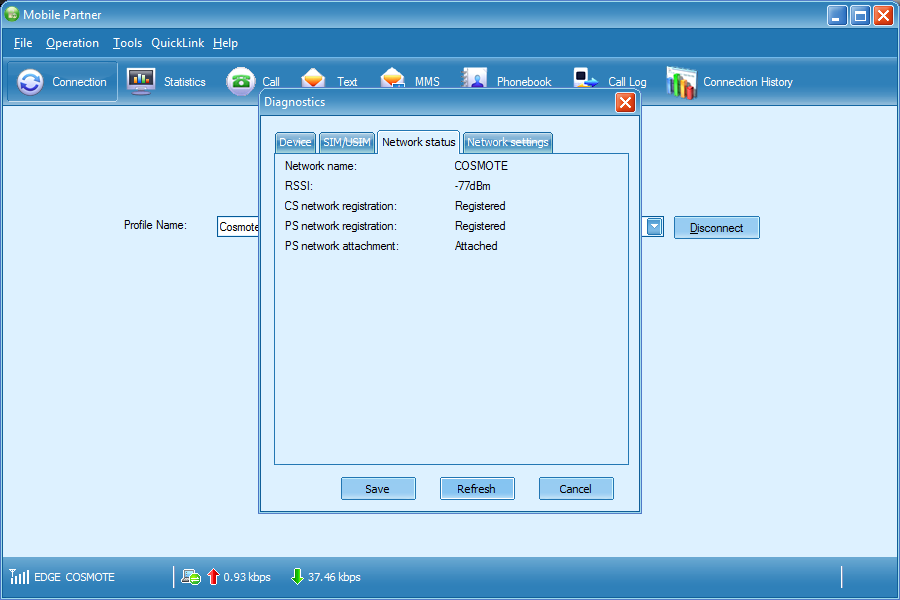The image size is (900, 600).
Task: Close the Diagnostics dialog
Action: click(625, 103)
